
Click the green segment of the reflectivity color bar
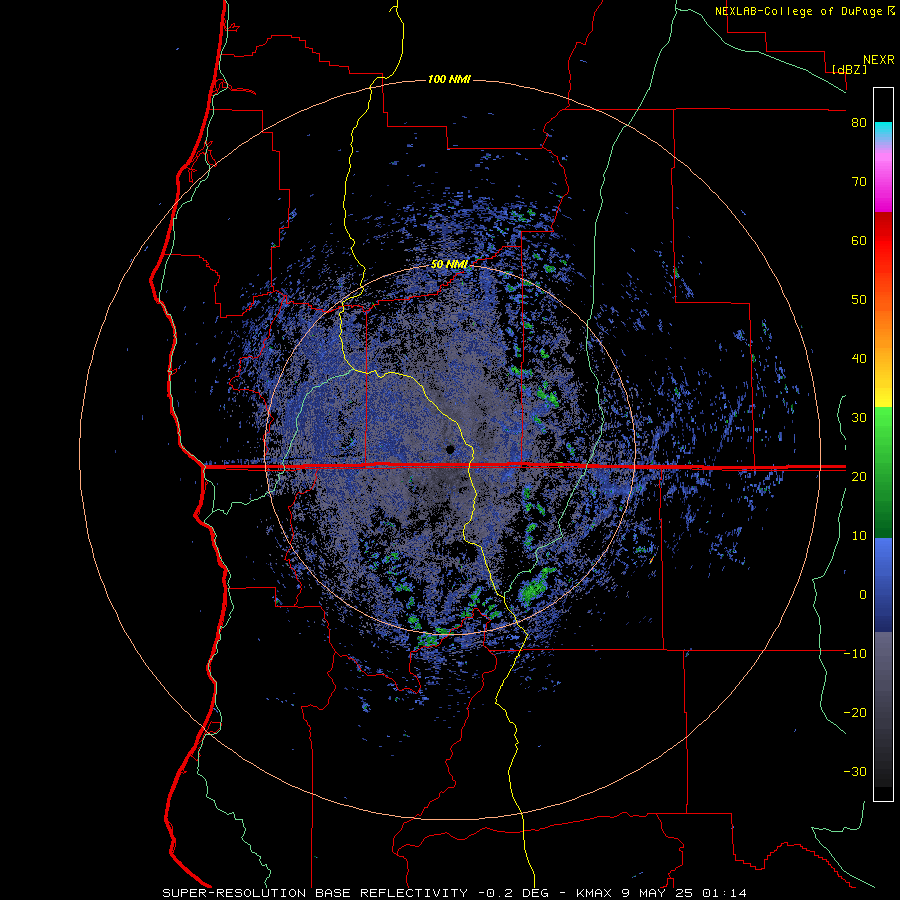point(883,472)
